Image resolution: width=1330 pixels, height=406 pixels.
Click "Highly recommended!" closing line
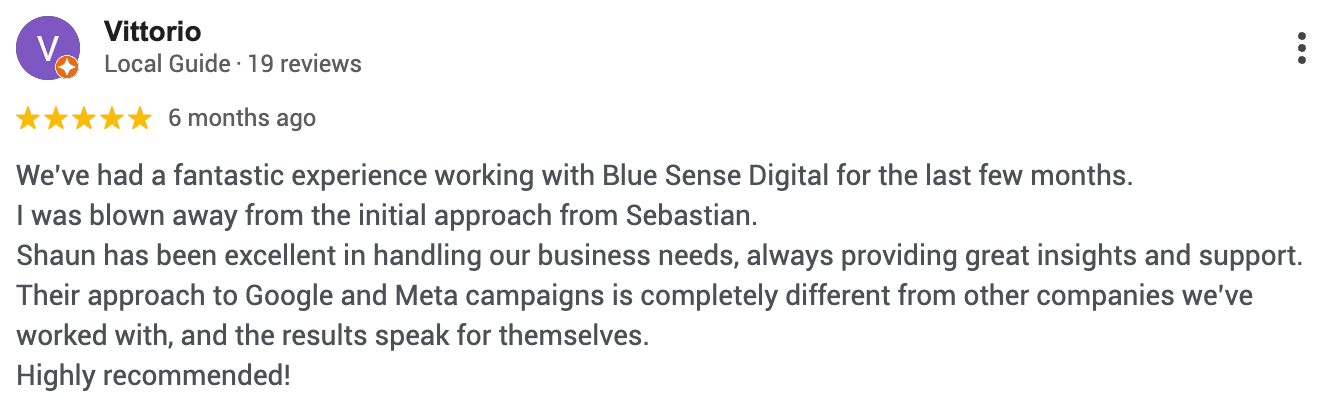point(154,377)
